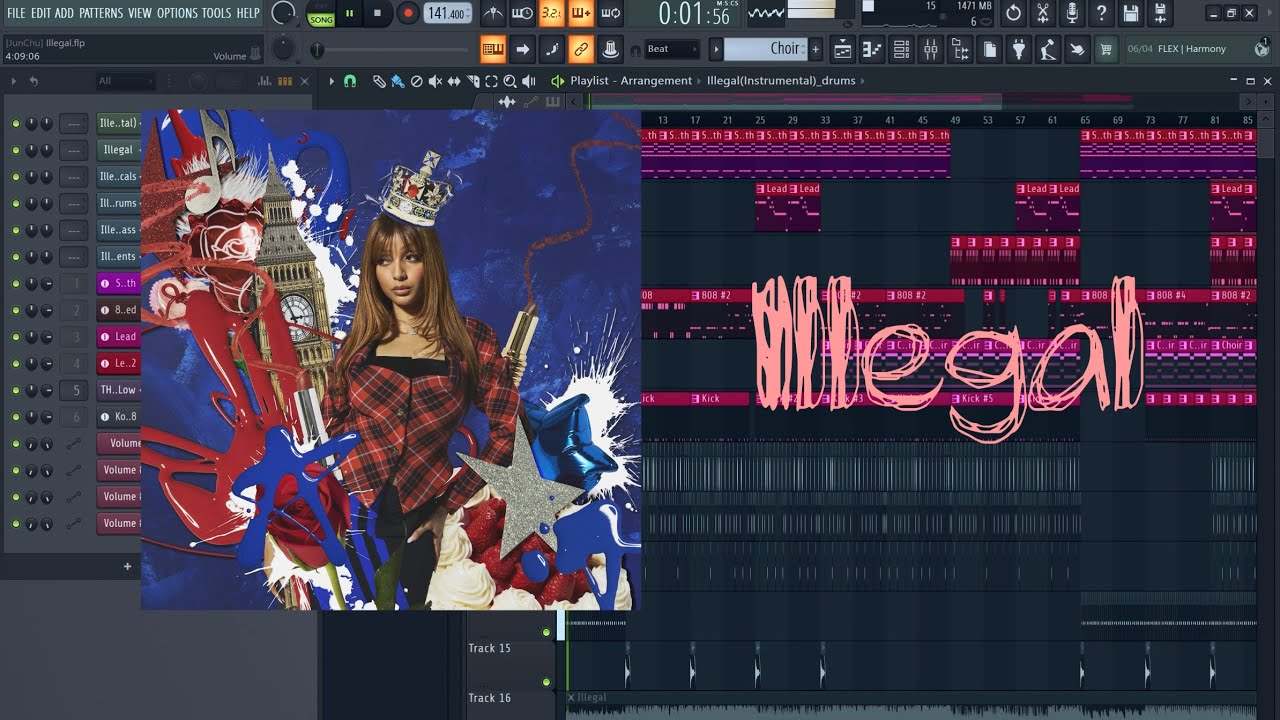Screen dimensions: 1280x720
Task: Click the render as audio file icon
Action: click(1160, 13)
